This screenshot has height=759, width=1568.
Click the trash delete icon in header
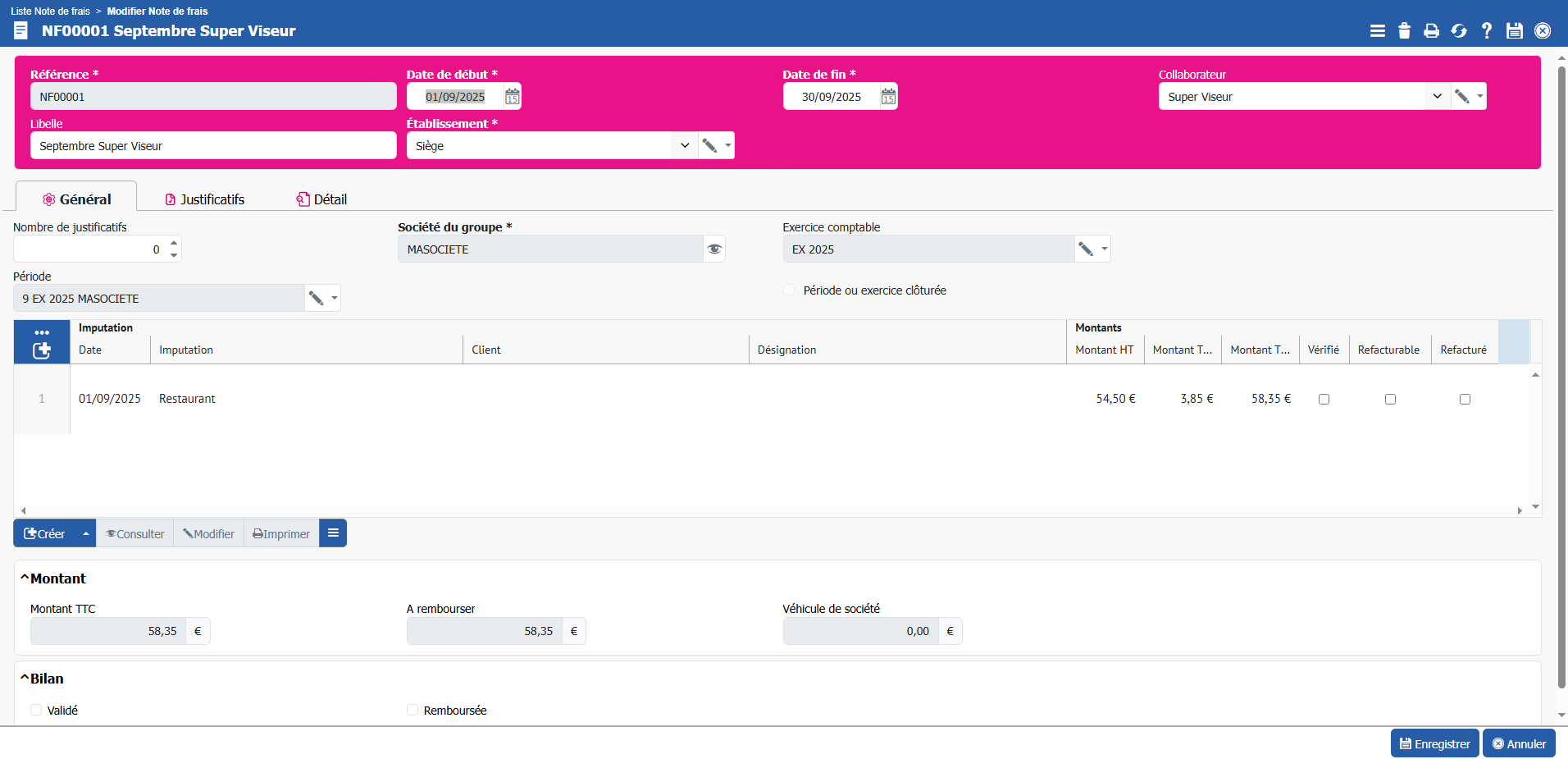pos(1404,30)
